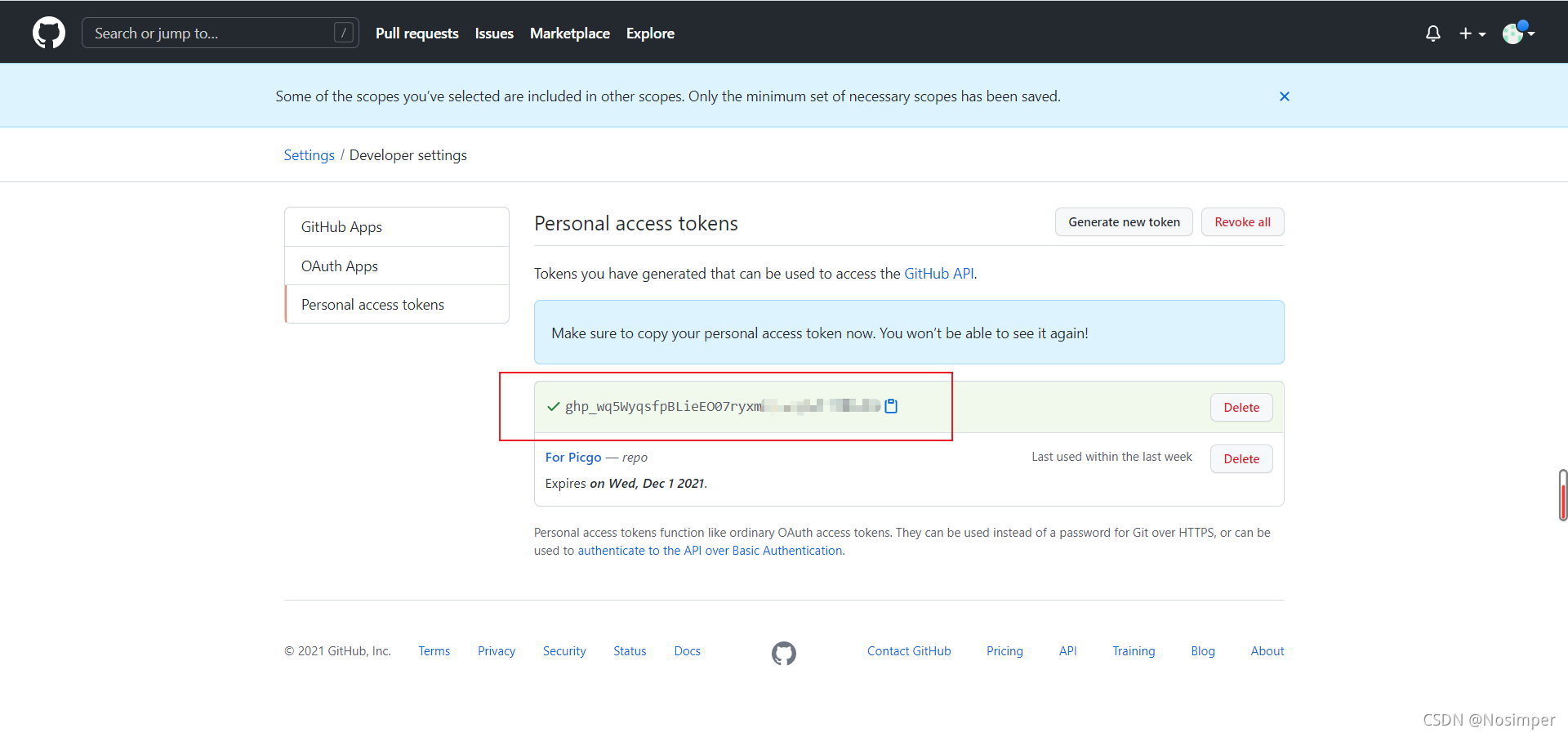This screenshot has width=1568, height=737.
Task: Delete the For Picgo token entry
Action: 1241,459
